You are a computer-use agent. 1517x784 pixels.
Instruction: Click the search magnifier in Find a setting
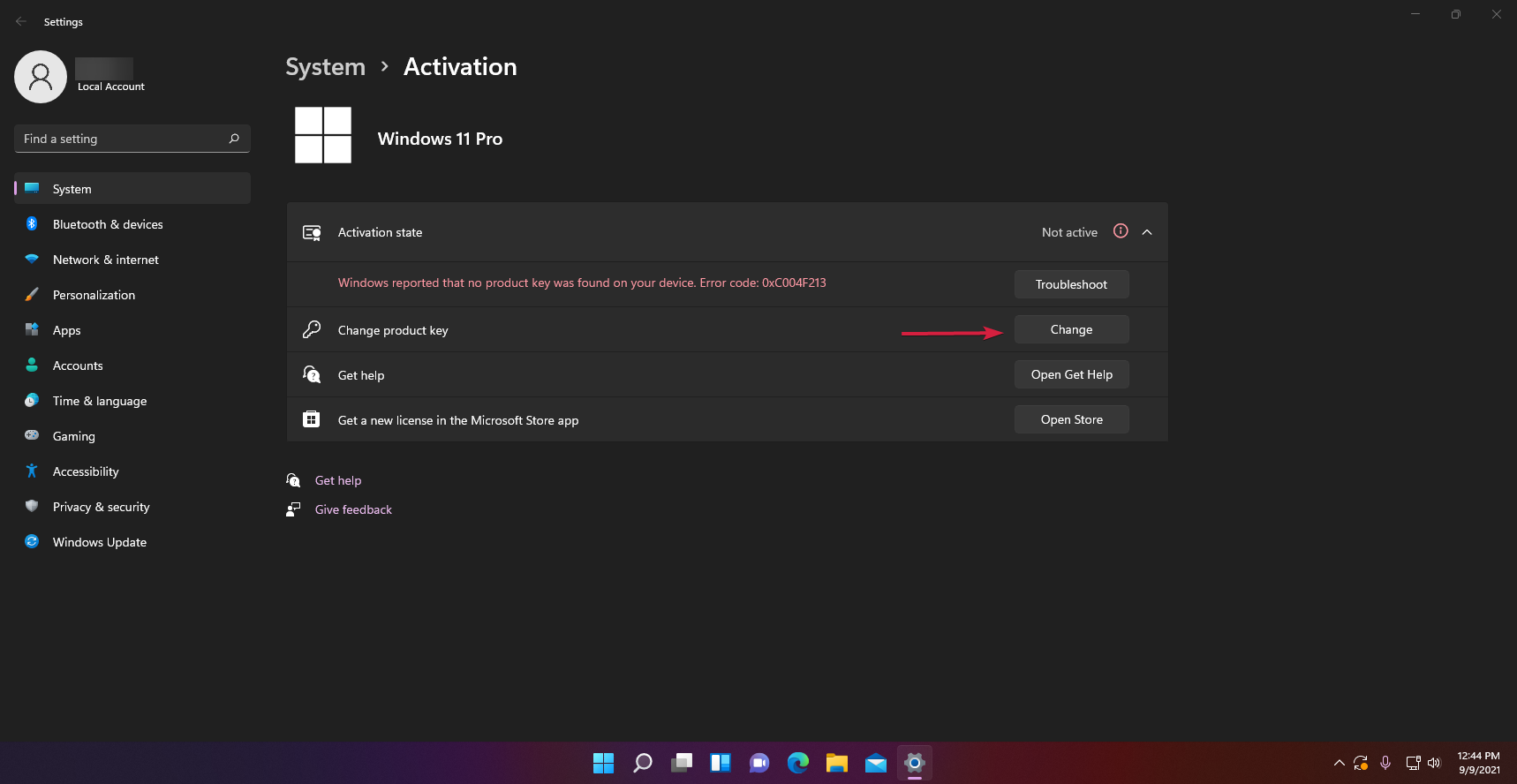[234, 139]
